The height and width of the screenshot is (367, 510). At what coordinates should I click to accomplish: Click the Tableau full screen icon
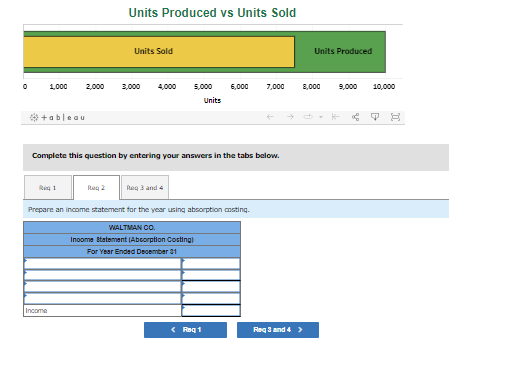395,117
